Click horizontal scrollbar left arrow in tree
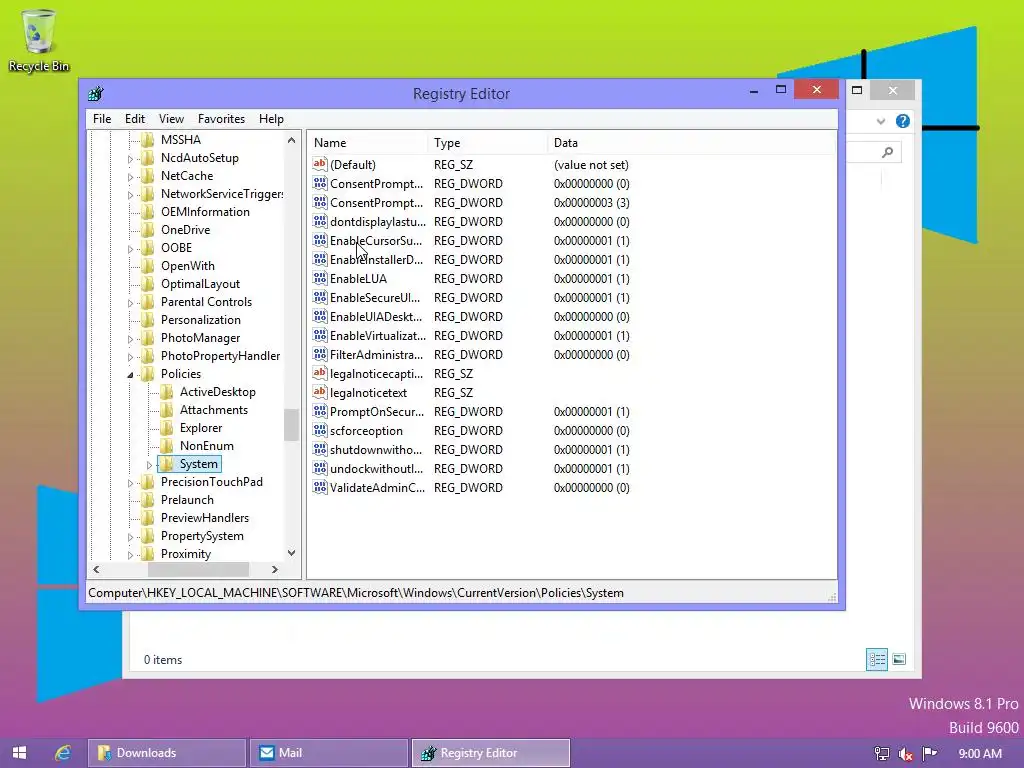This screenshot has height=768, width=1024. coord(97,569)
